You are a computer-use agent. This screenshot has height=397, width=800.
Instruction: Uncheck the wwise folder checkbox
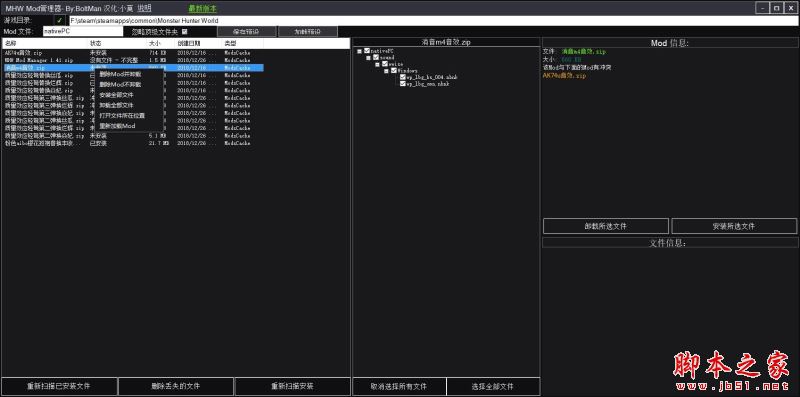point(385,64)
